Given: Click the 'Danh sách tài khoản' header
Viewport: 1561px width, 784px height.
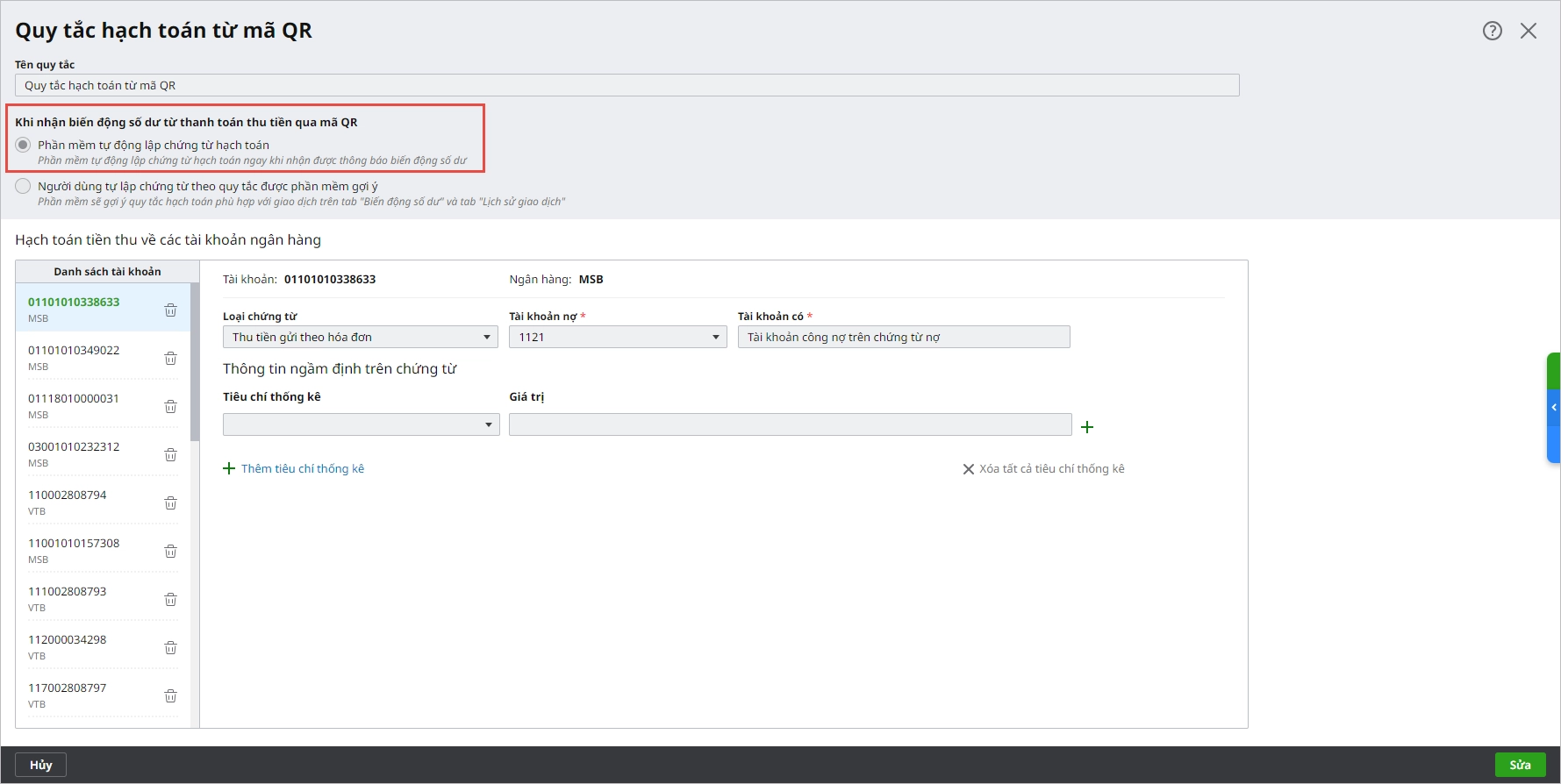Looking at the screenshot, I should pos(107,272).
